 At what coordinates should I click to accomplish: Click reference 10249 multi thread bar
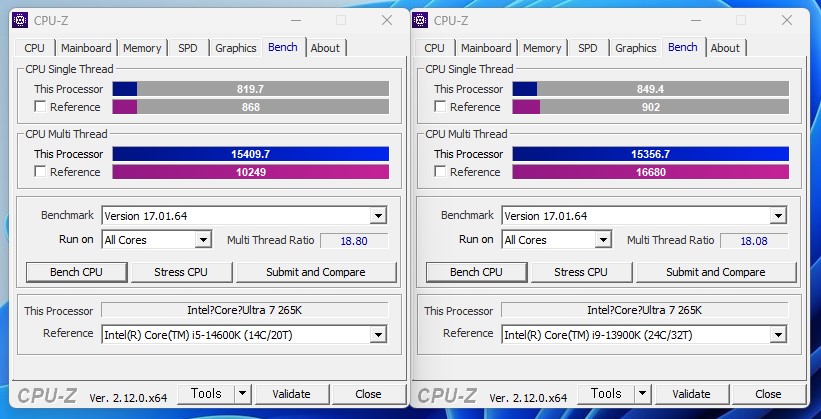(x=251, y=172)
